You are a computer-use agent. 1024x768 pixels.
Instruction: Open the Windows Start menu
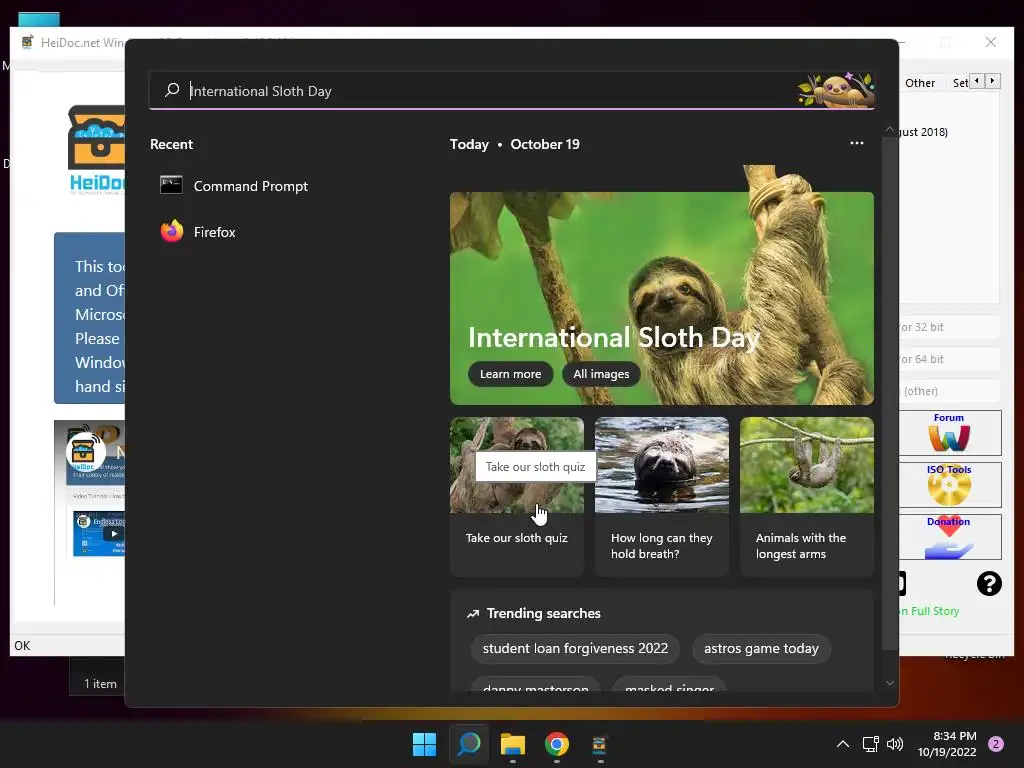point(424,744)
